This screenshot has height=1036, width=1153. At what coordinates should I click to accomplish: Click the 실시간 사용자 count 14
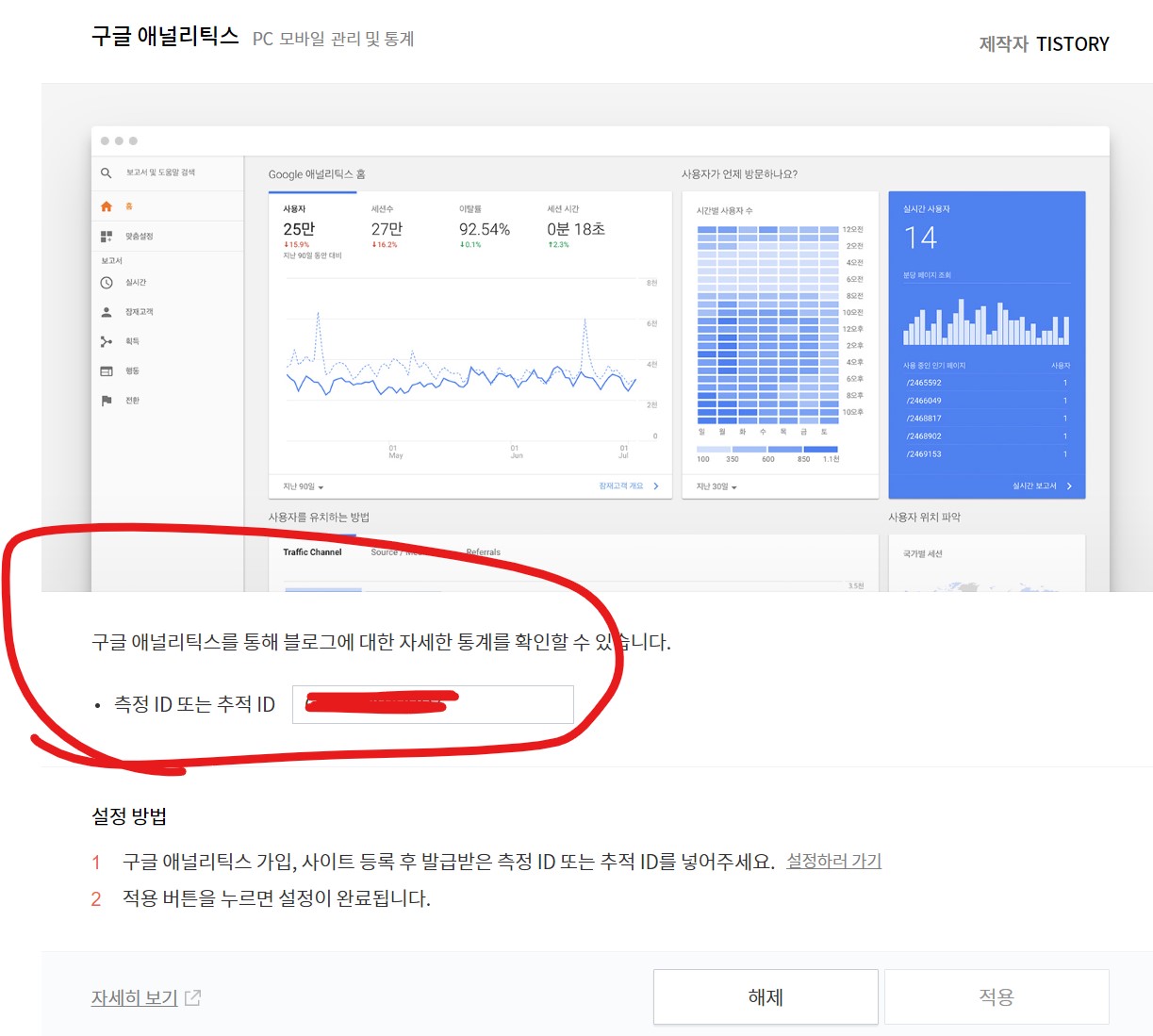pos(920,238)
